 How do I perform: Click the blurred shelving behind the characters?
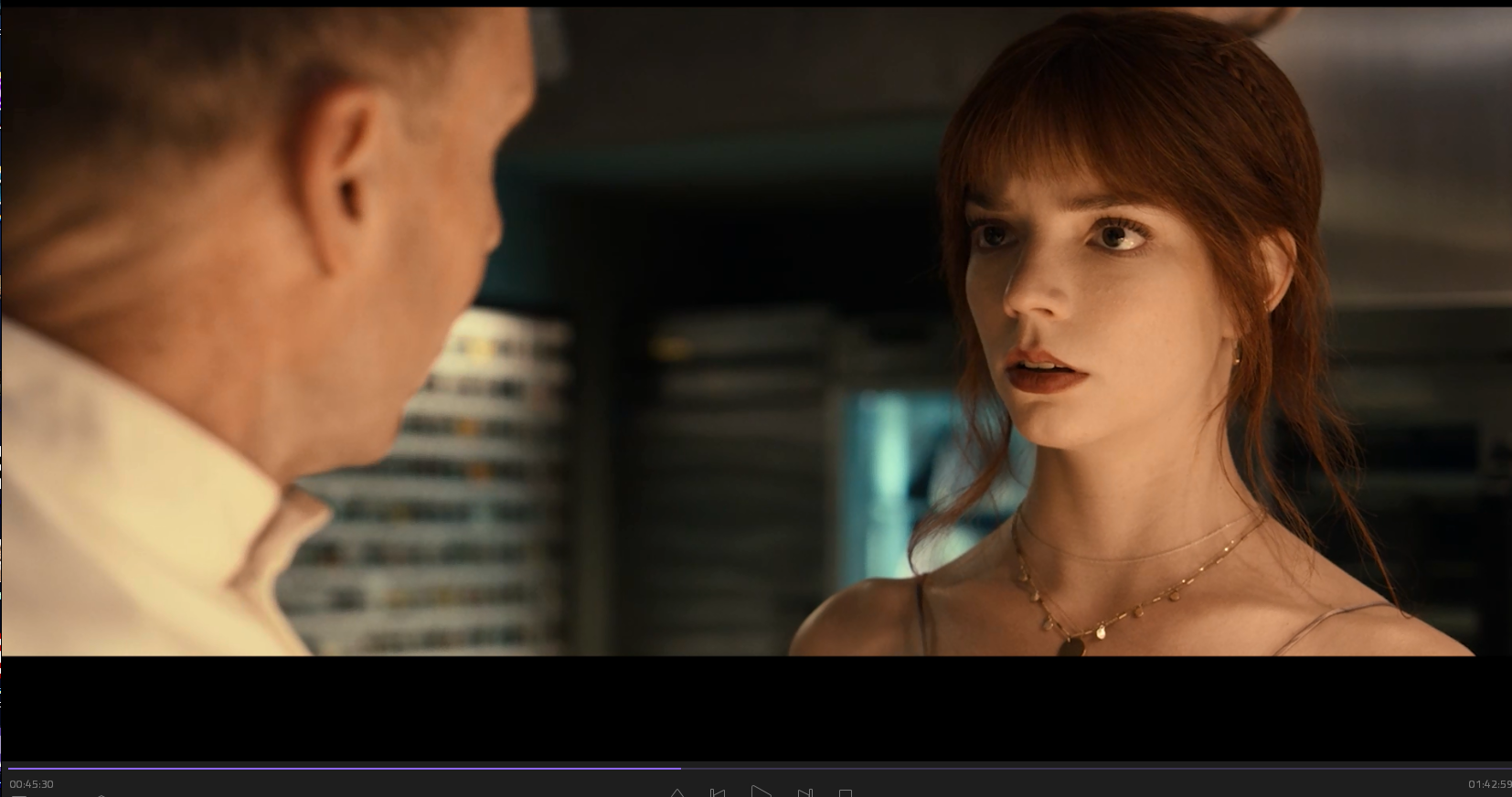point(731,439)
